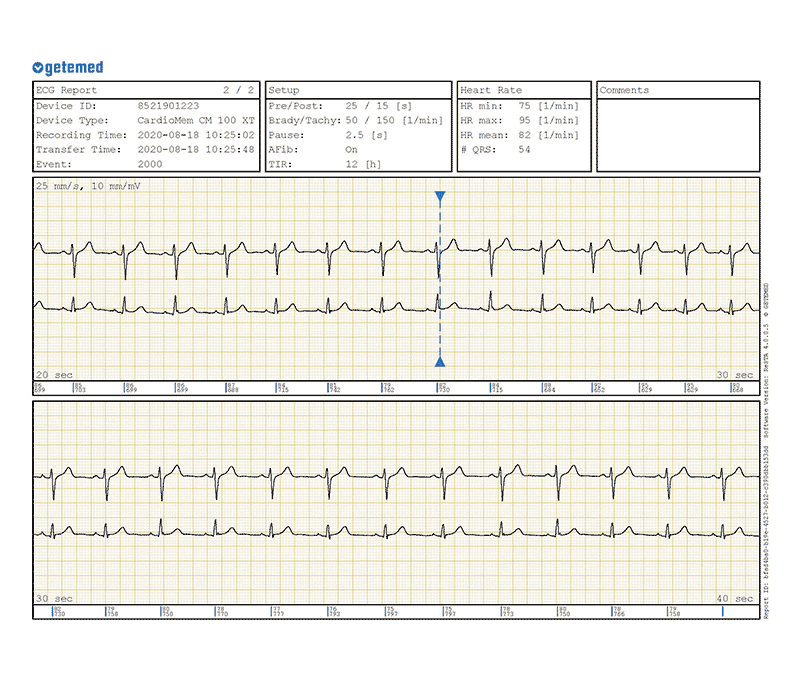Click the "HR mean:" field label

tap(485, 135)
